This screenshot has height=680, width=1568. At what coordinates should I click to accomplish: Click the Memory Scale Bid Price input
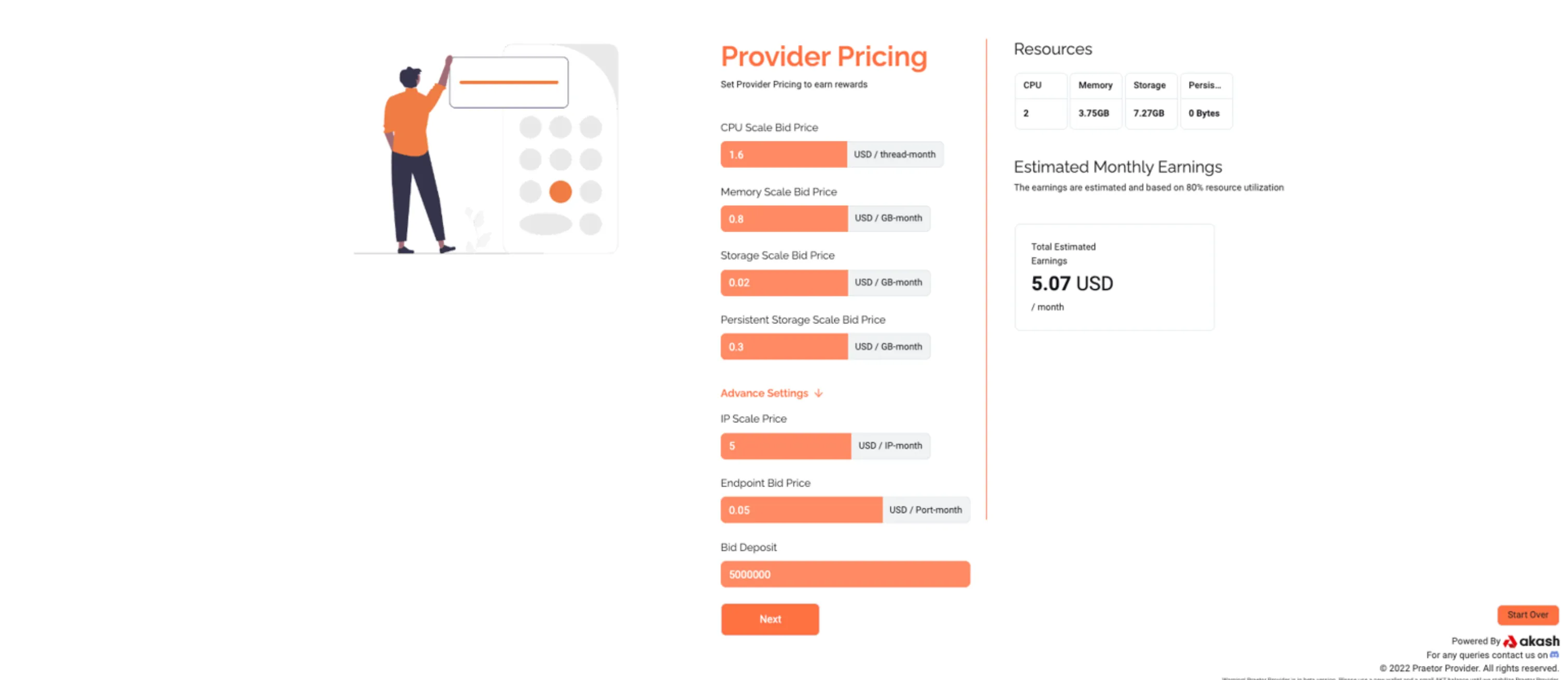click(x=783, y=219)
